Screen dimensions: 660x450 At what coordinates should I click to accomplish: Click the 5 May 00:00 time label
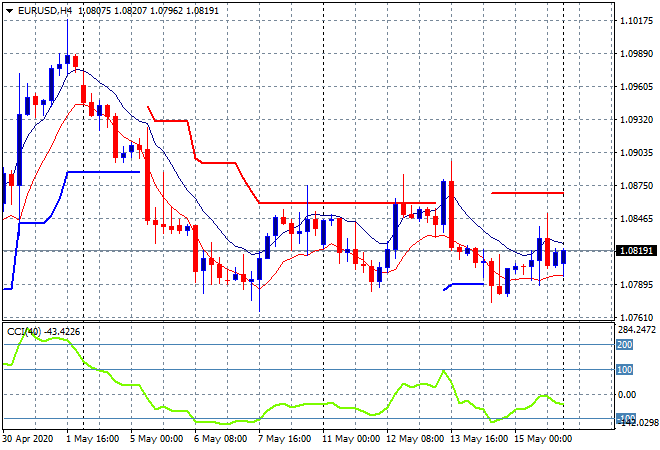[157, 439]
